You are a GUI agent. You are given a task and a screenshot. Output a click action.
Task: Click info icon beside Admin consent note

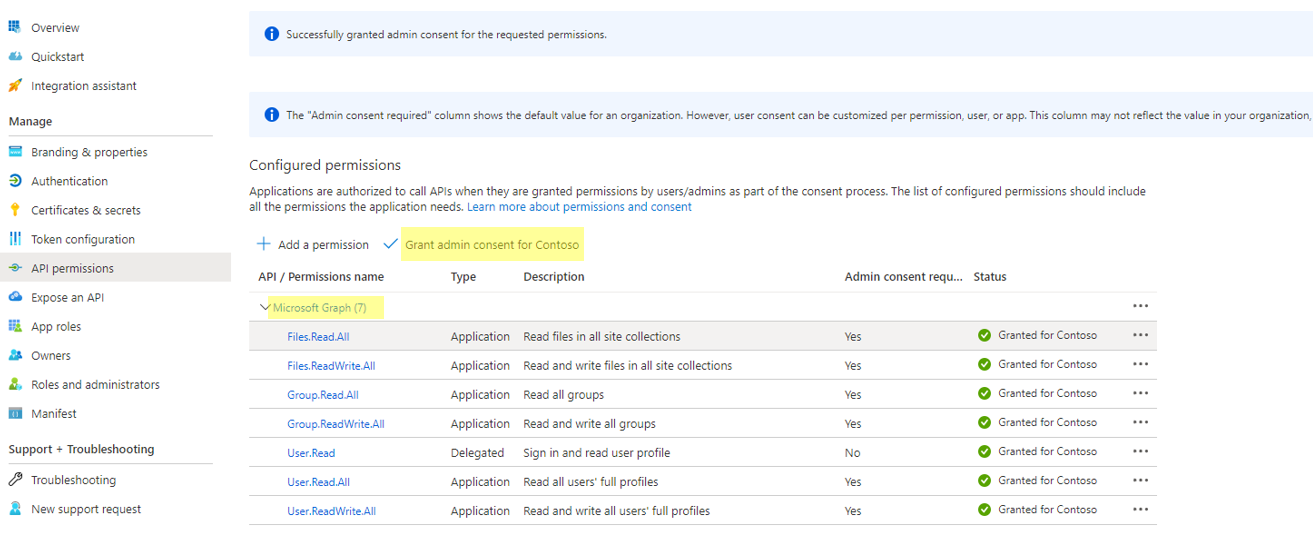click(271, 115)
